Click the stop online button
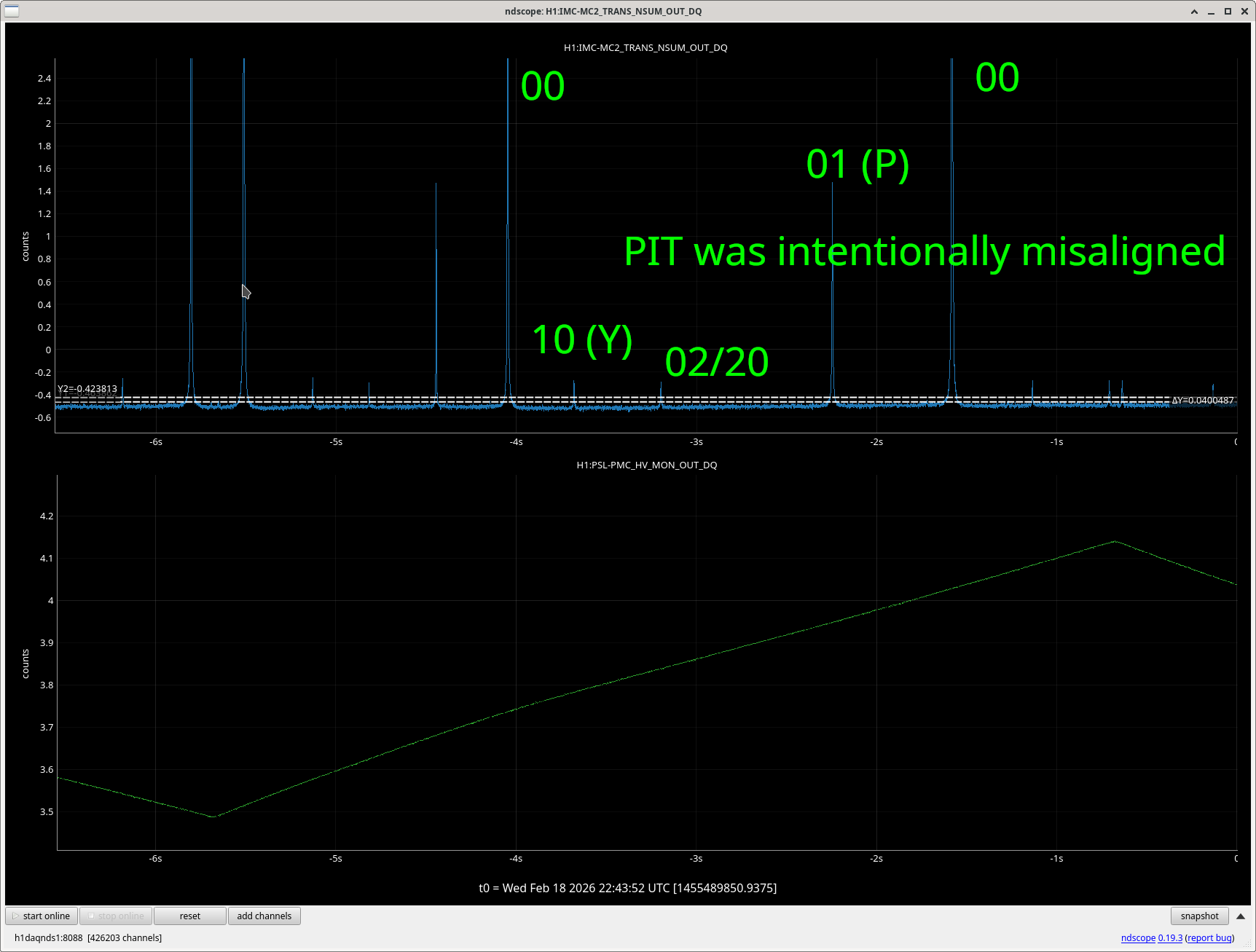This screenshot has height=952, width=1256. [115, 916]
